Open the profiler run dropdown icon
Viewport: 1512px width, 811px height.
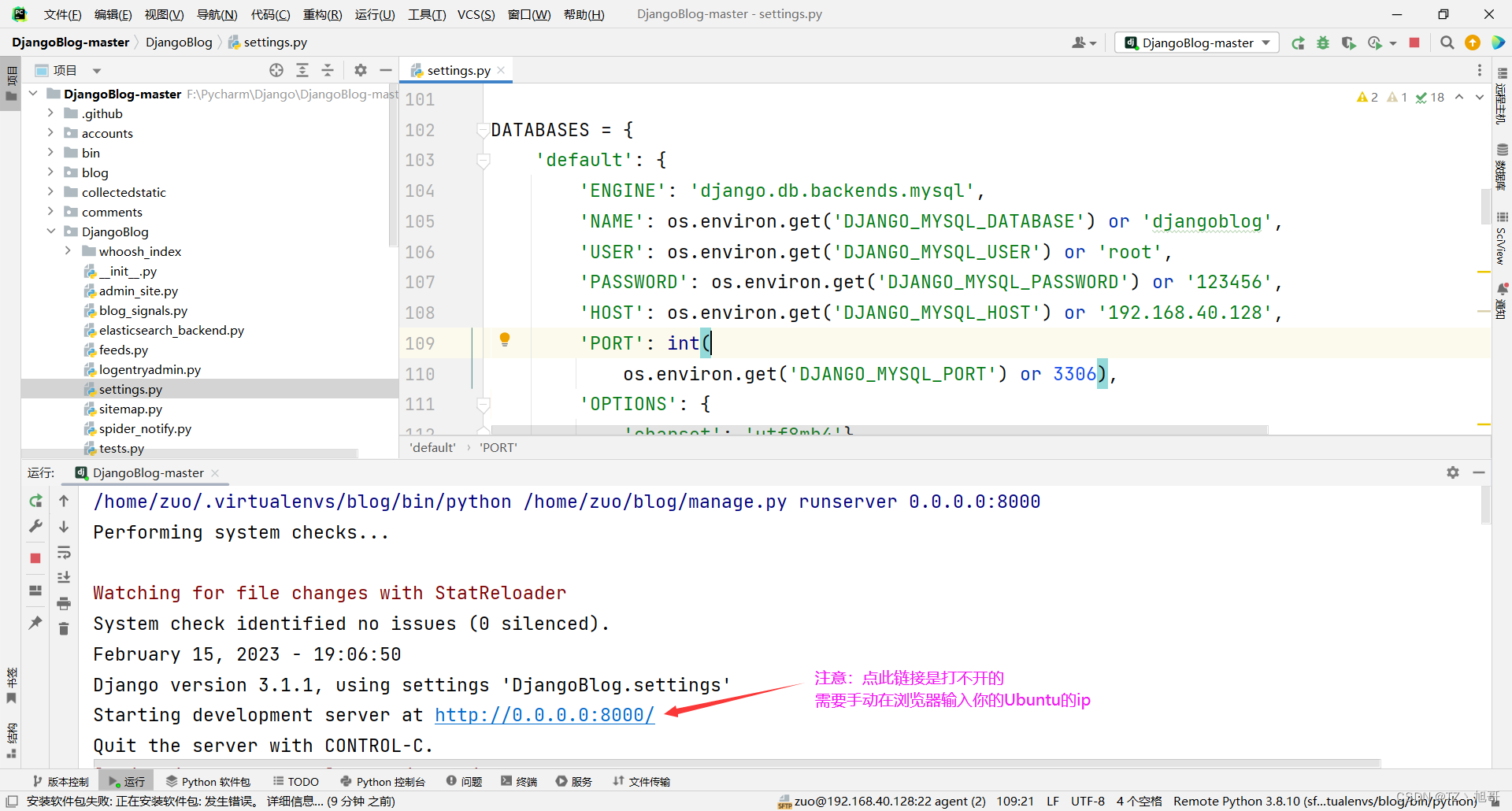(x=1382, y=43)
